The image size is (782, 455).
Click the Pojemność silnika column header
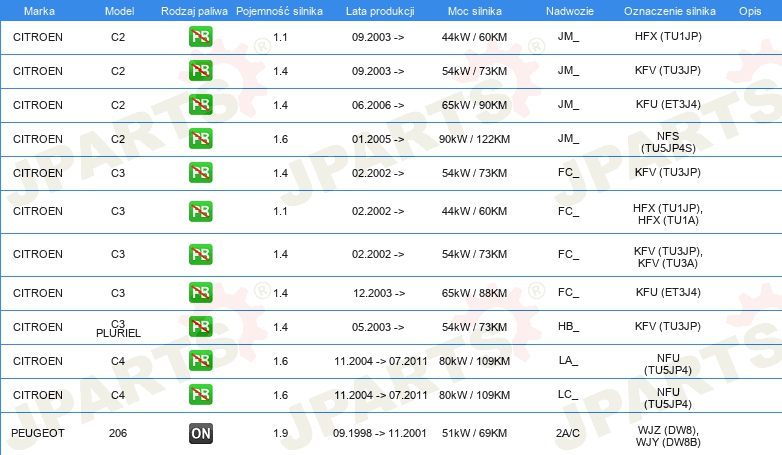pyautogui.click(x=279, y=11)
